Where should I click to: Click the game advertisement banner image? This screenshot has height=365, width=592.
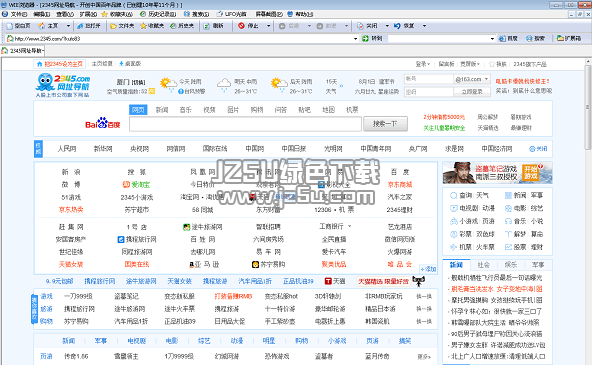tap(497, 172)
